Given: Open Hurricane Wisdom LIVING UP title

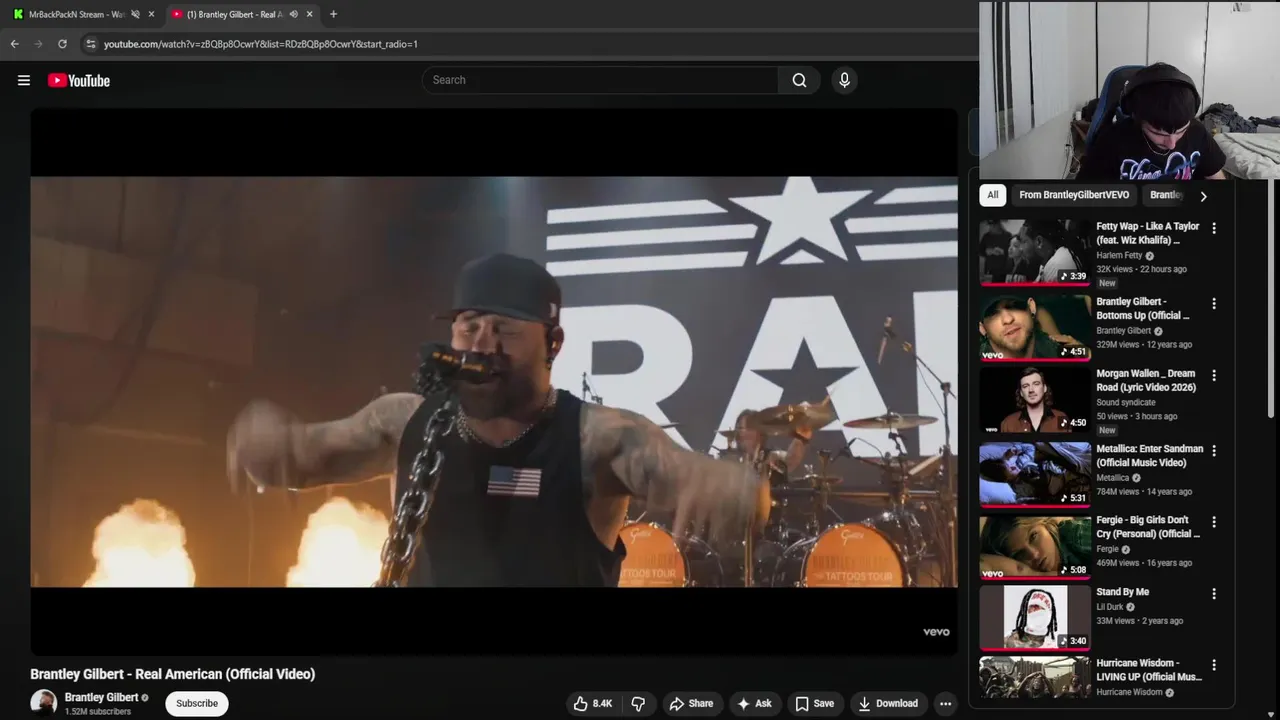Looking at the screenshot, I should [1149, 670].
